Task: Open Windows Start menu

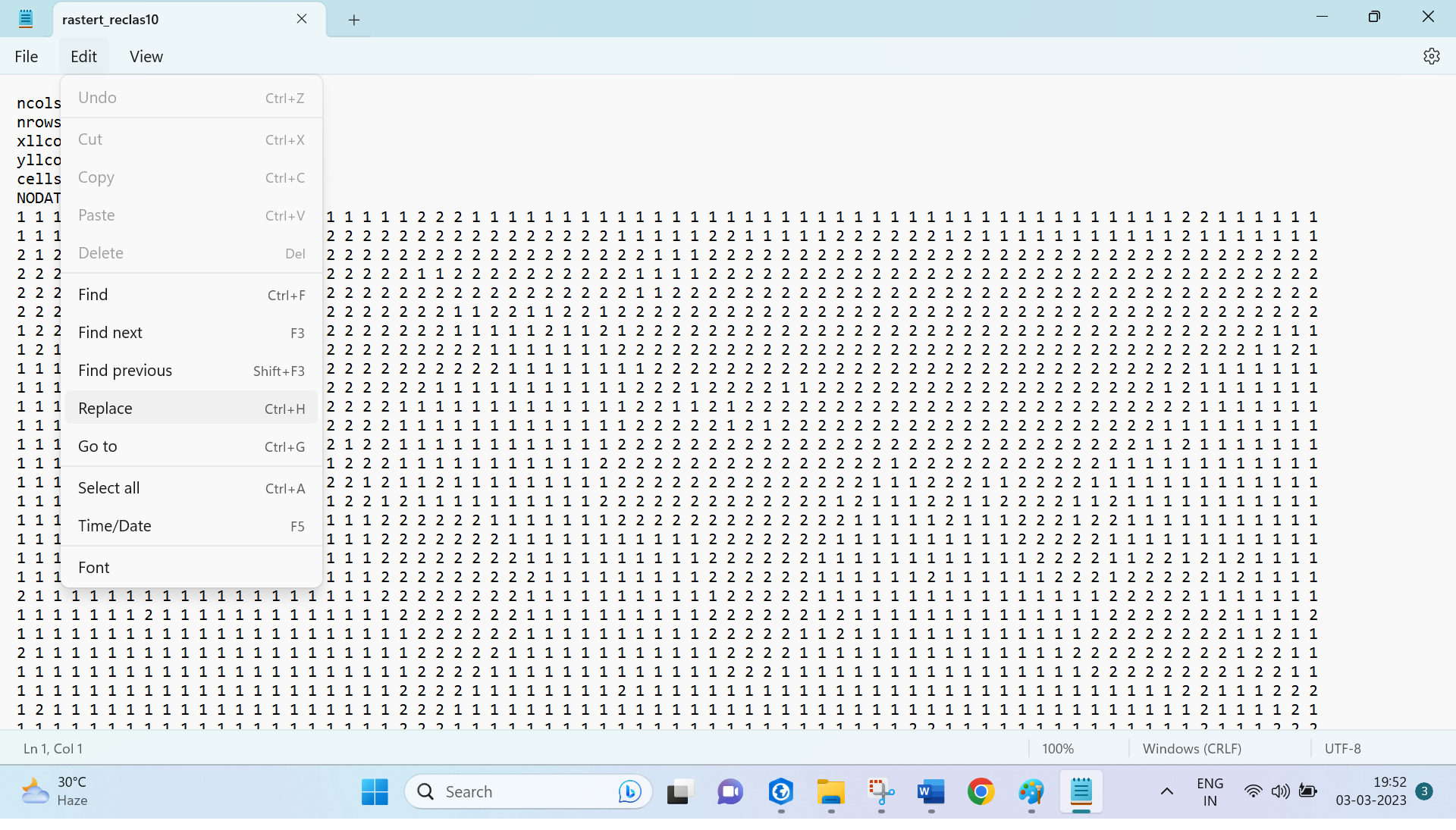Action: (x=375, y=792)
